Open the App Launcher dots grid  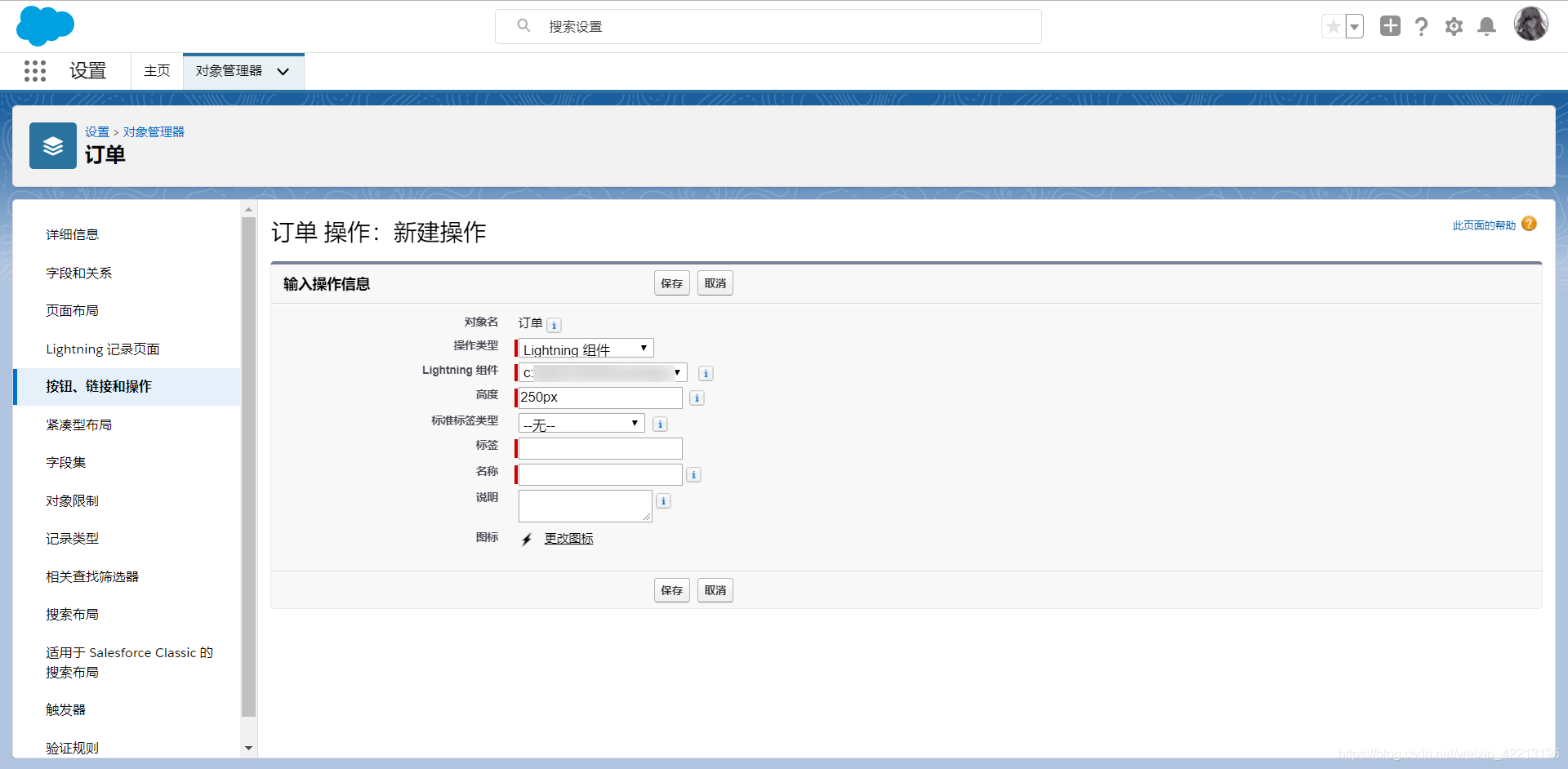35,71
